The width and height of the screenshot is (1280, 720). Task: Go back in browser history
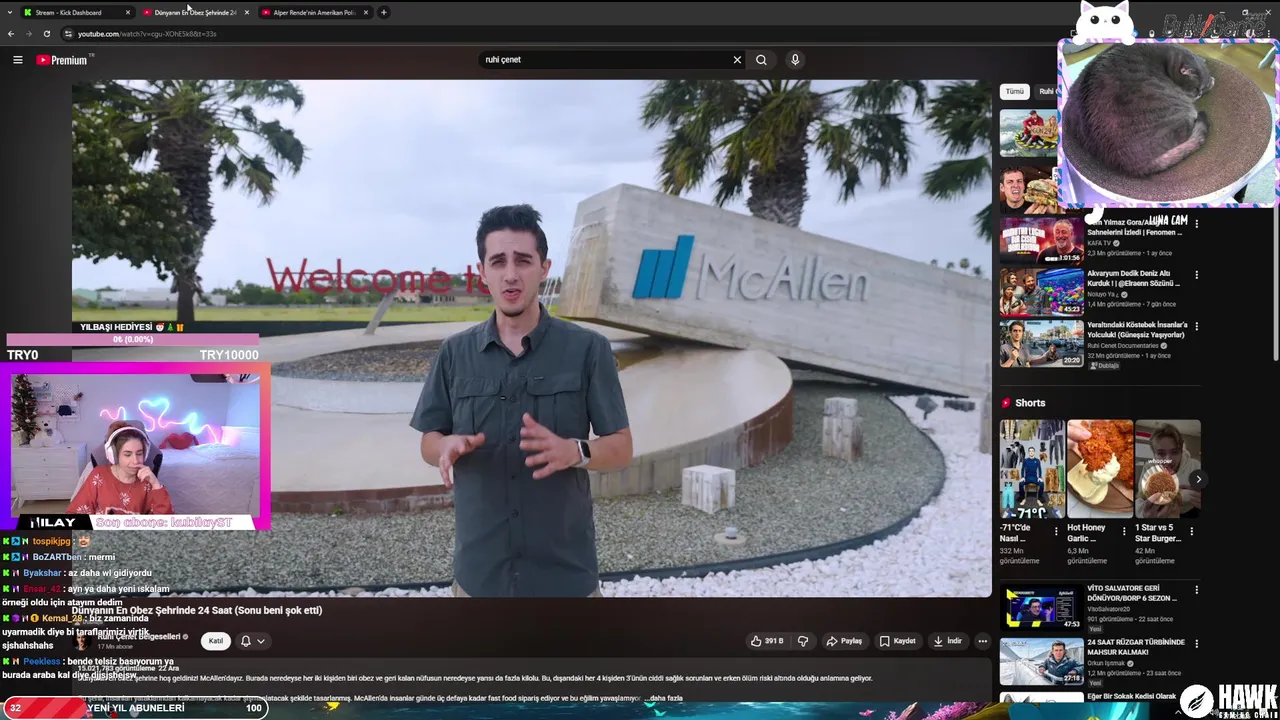[11, 34]
